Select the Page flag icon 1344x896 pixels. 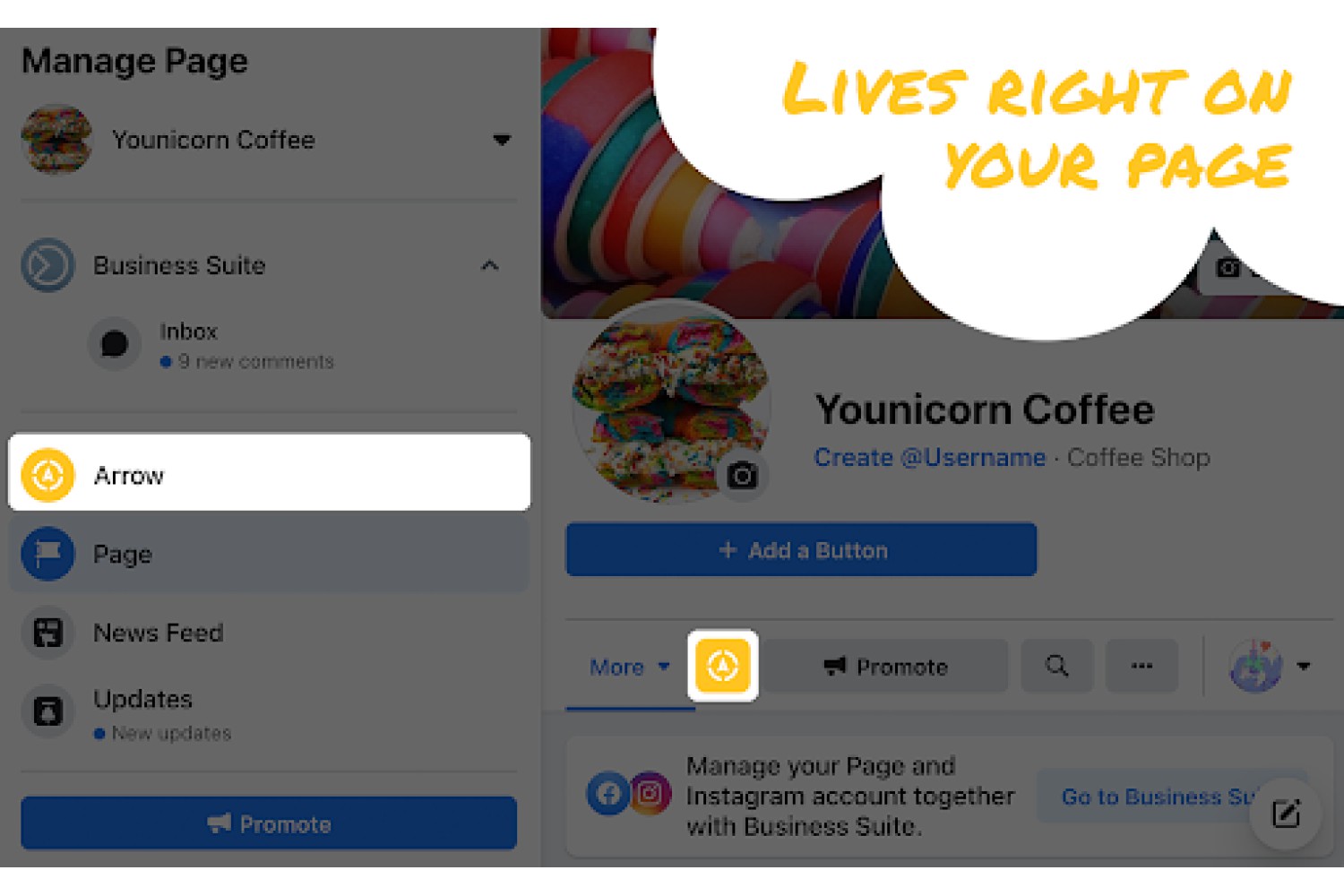pyautogui.click(x=47, y=554)
